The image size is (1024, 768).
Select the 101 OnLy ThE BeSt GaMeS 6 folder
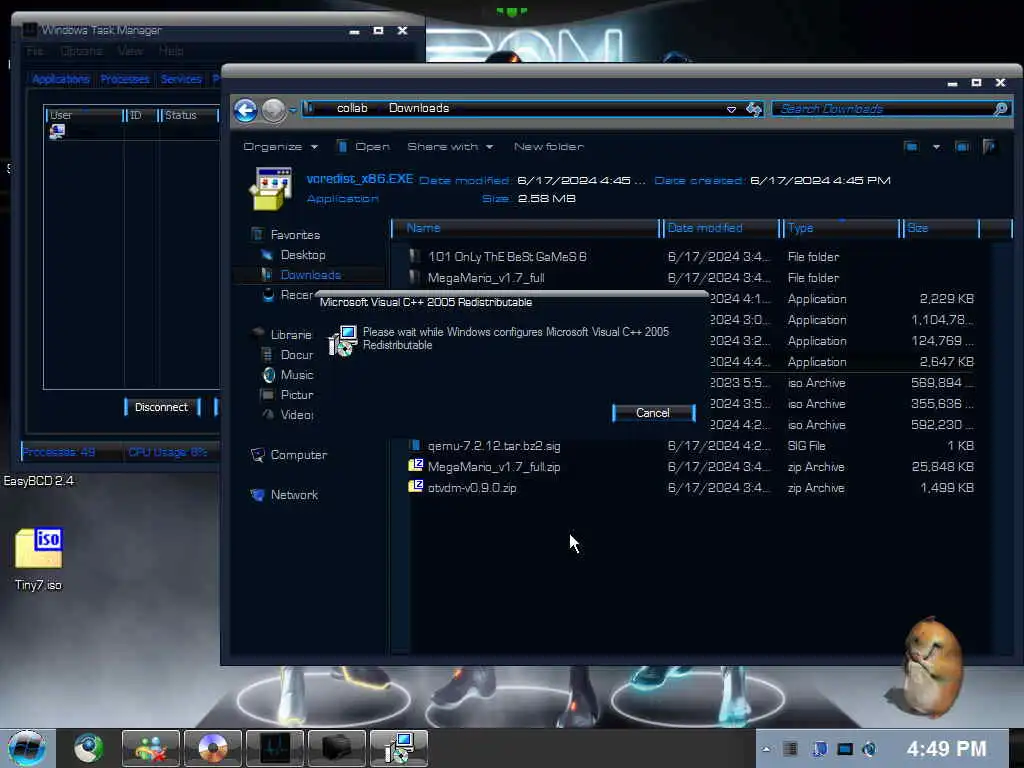pyautogui.click(x=507, y=257)
